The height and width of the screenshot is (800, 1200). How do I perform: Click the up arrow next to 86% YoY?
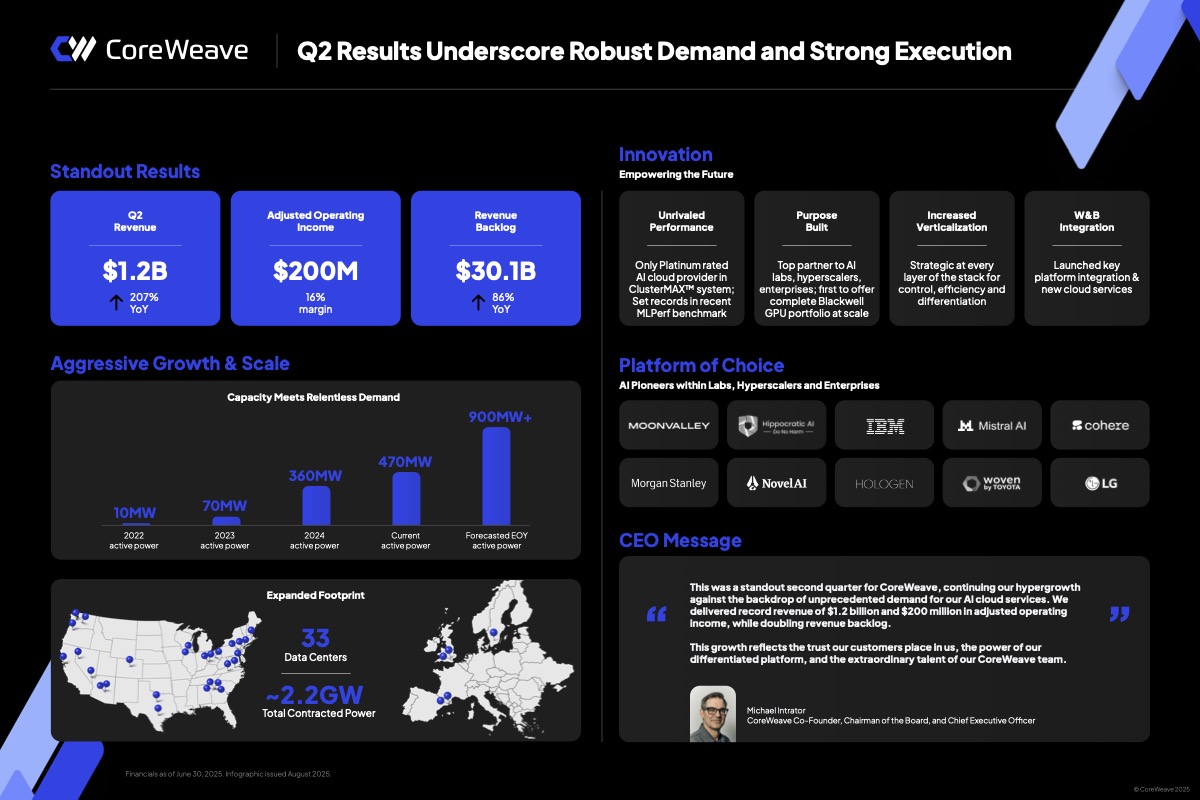point(478,303)
